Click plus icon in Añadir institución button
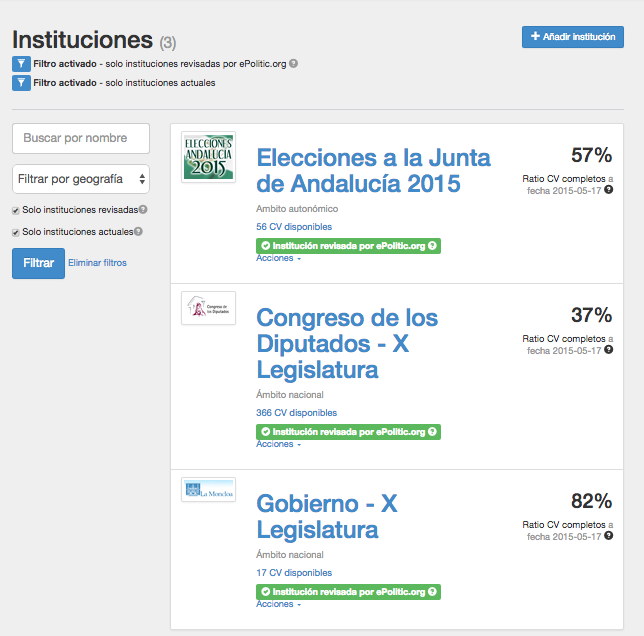The height and width of the screenshot is (636, 644). 535,36
